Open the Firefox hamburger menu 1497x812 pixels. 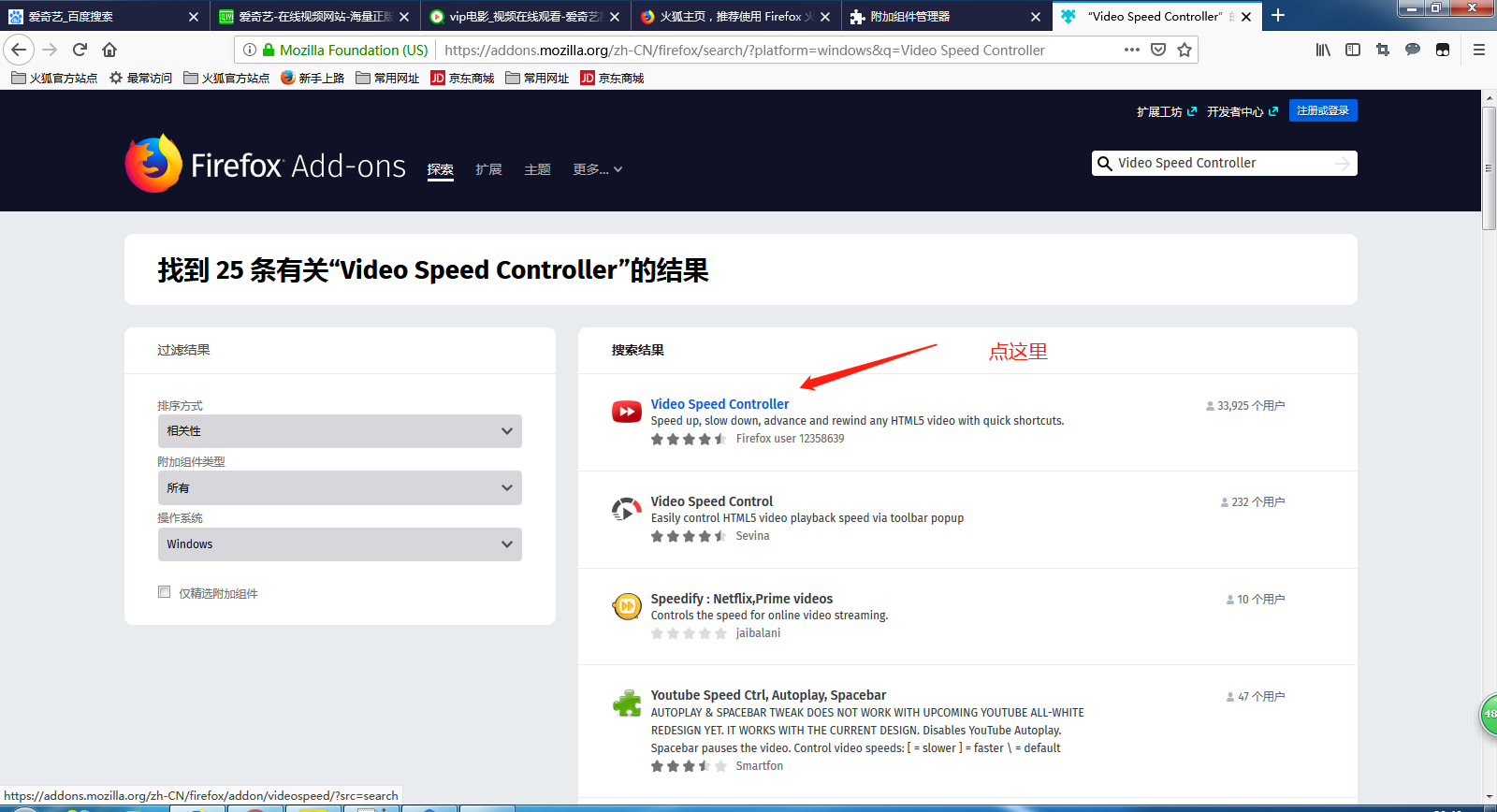click(x=1479, y=50)
